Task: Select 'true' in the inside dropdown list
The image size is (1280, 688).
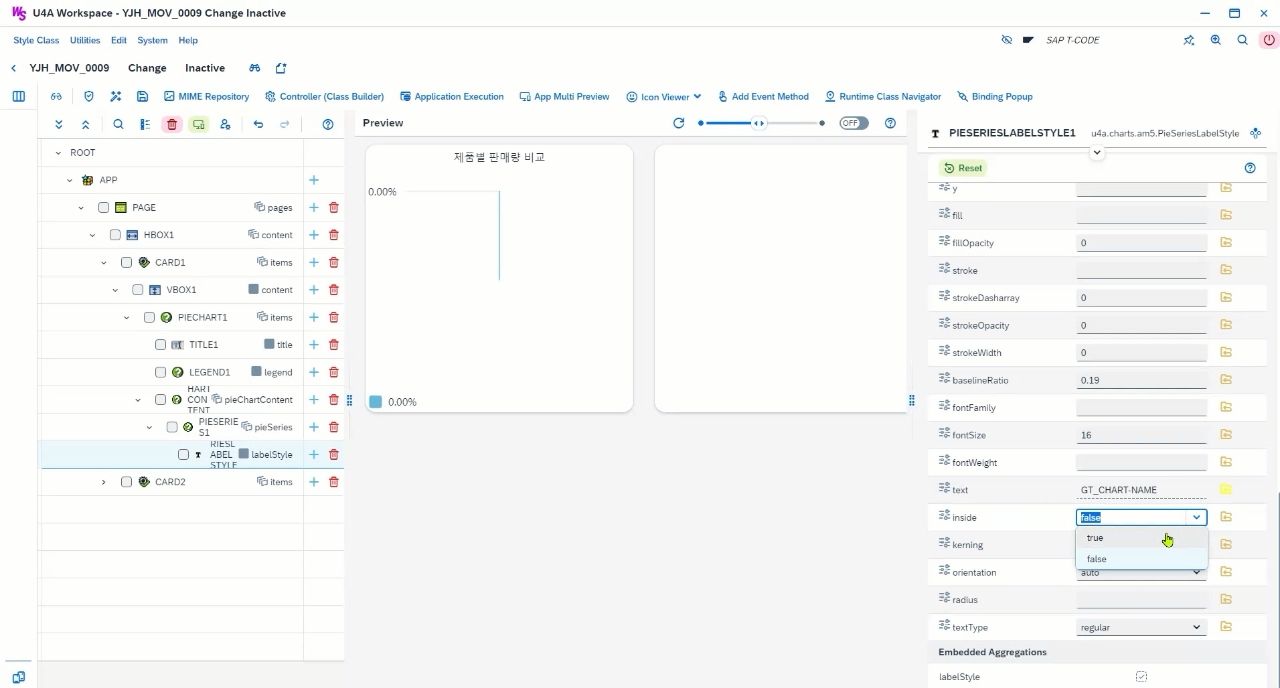Action: pos(1141,538)
